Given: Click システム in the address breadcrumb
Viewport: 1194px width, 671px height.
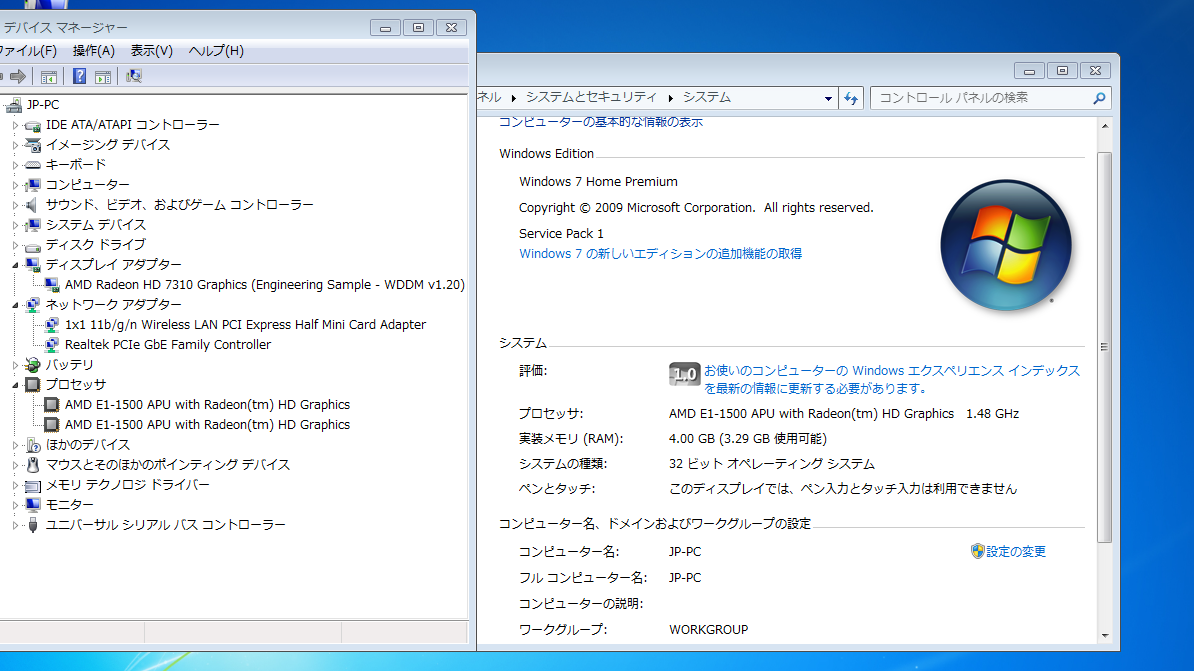Looking at the screenshot, I should pos(707,97).
